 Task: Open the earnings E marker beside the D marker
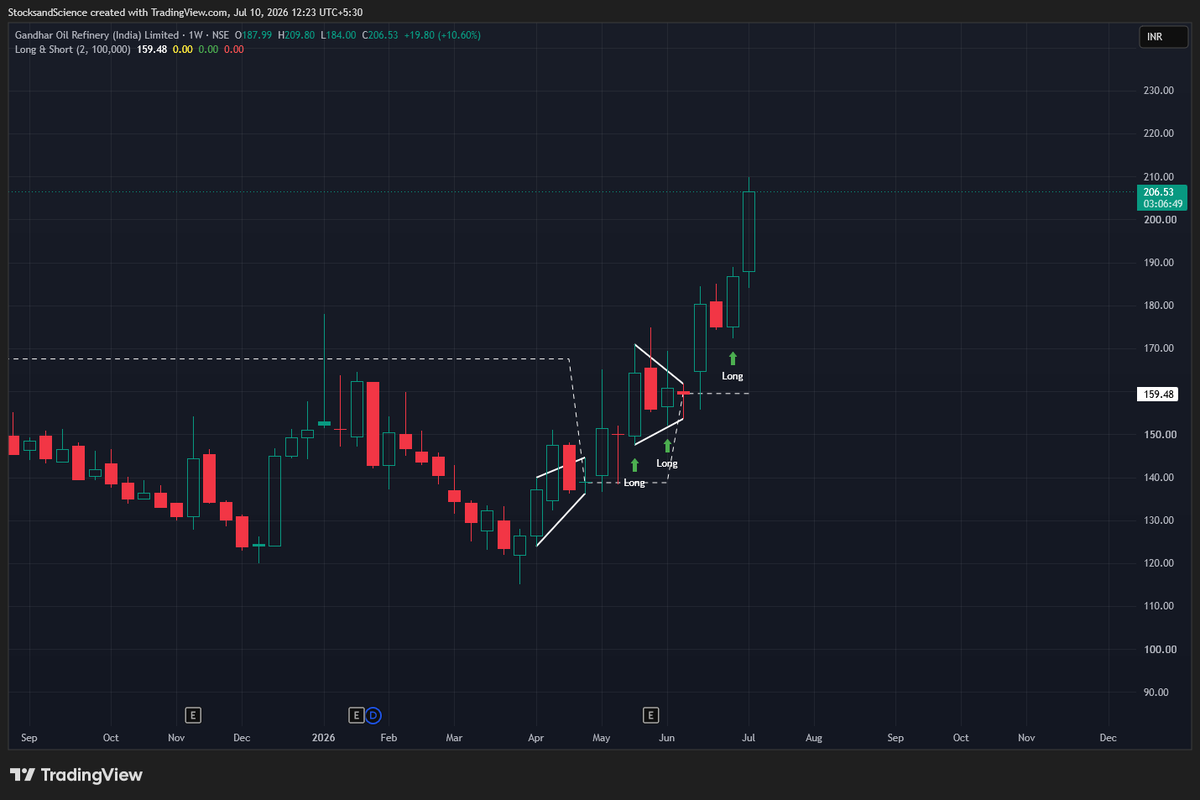pos(356,715)
